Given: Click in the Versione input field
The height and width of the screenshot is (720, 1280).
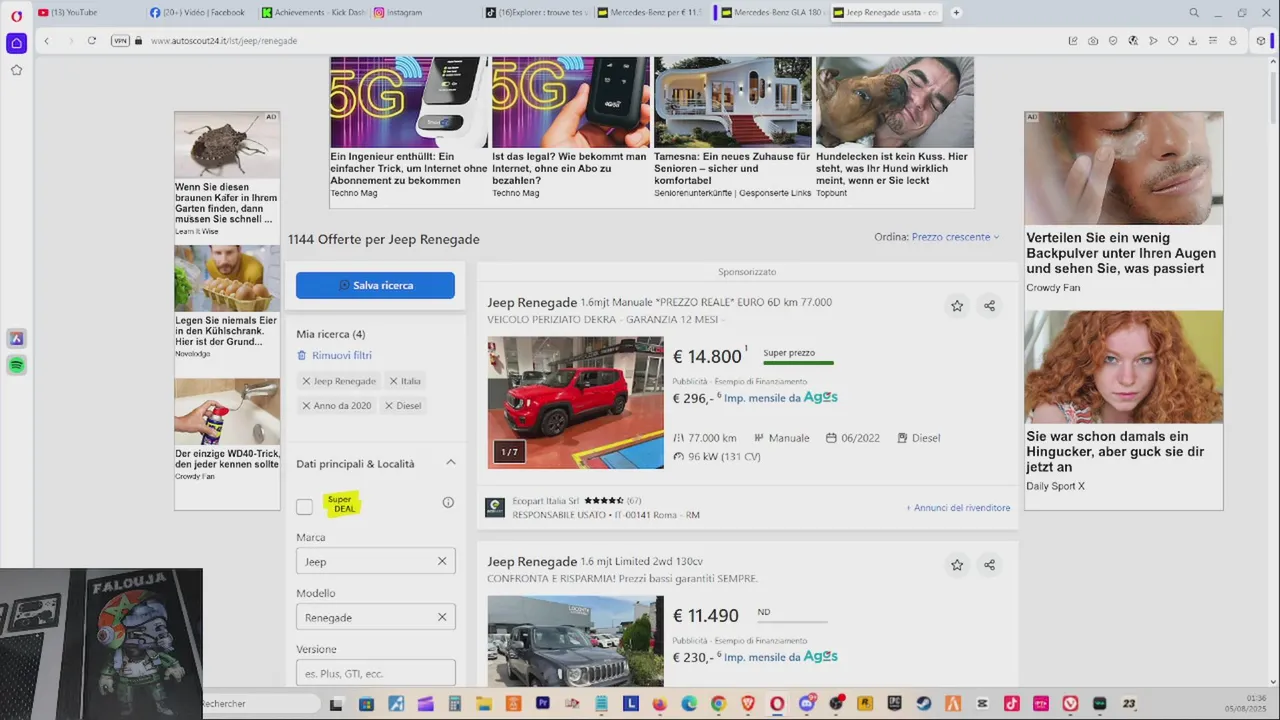Looking at the screenshot, I should (x=375, y=673).
